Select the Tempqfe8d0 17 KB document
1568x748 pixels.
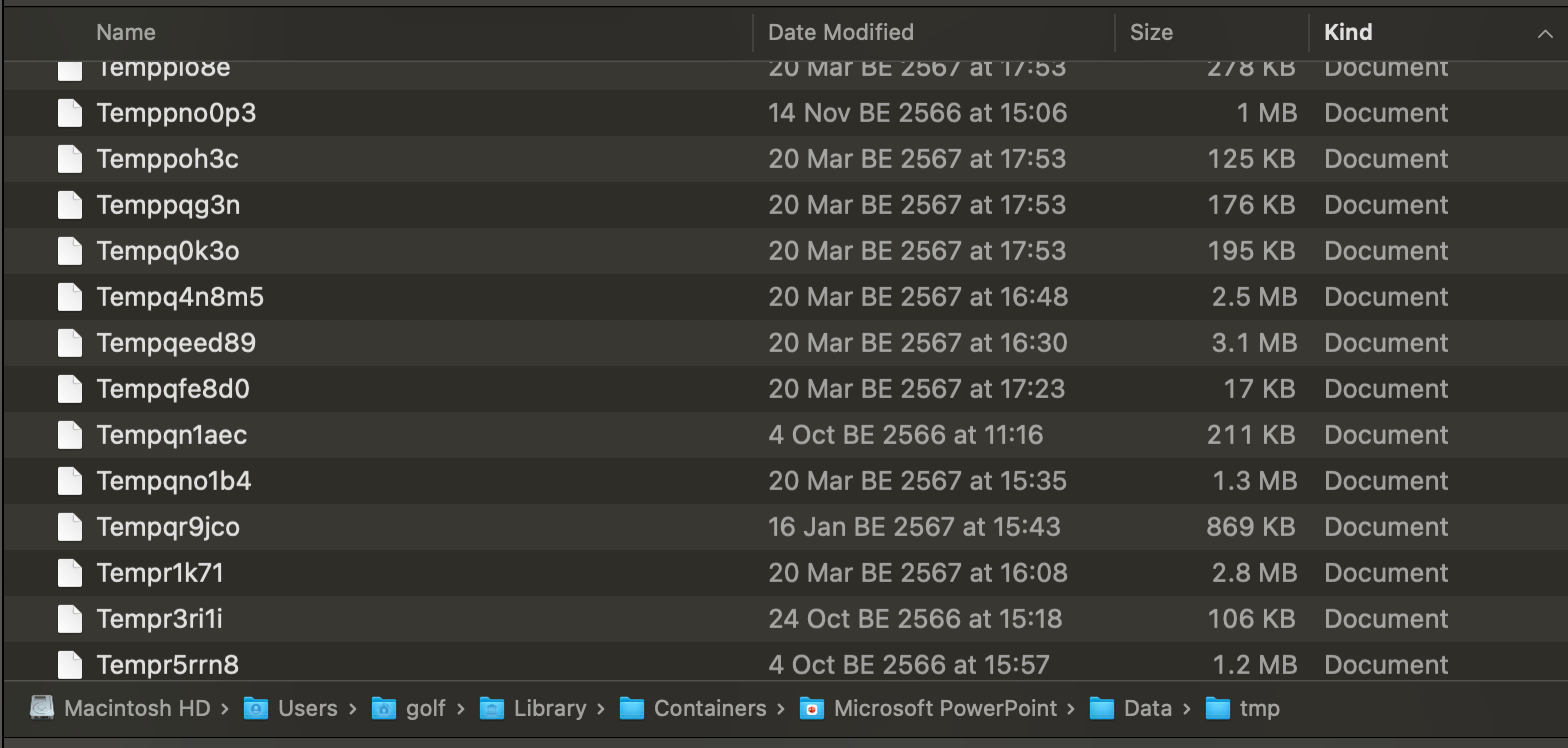(173, 389)
